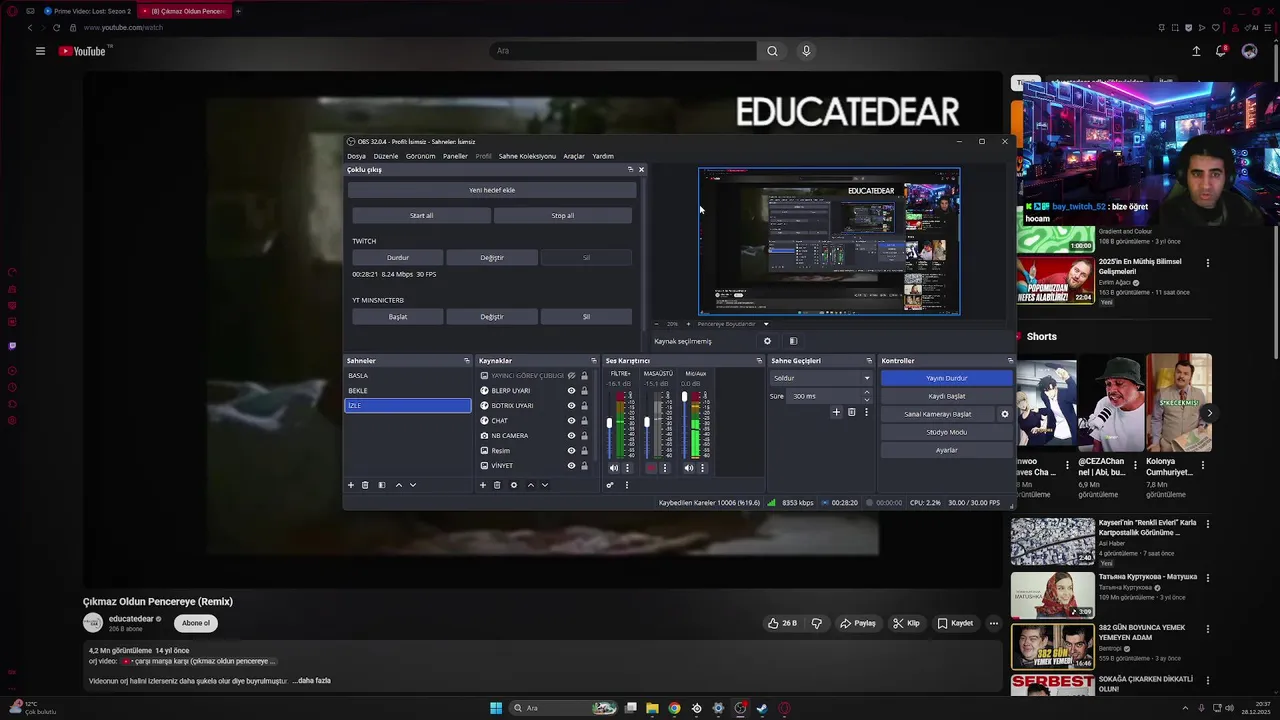Open Soldur transition dropdown
The width and height of the screenshot is (1280, 720).
tap(821, 378)
